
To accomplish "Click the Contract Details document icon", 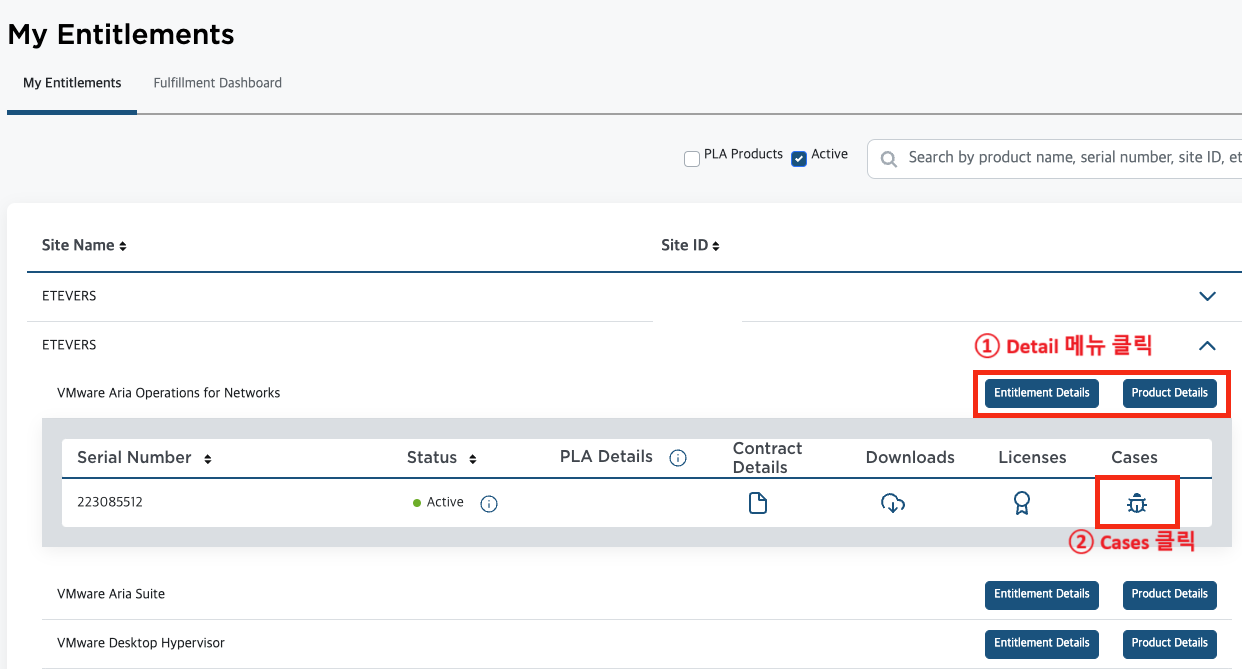I will point(758,503).
